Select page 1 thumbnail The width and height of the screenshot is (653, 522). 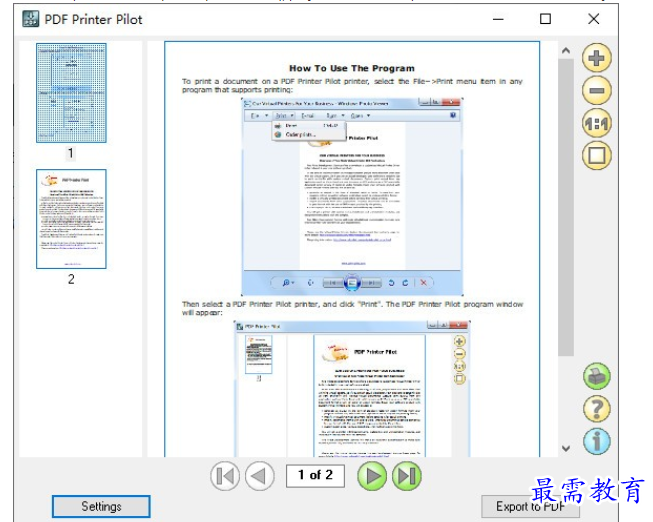pos(71,93)
